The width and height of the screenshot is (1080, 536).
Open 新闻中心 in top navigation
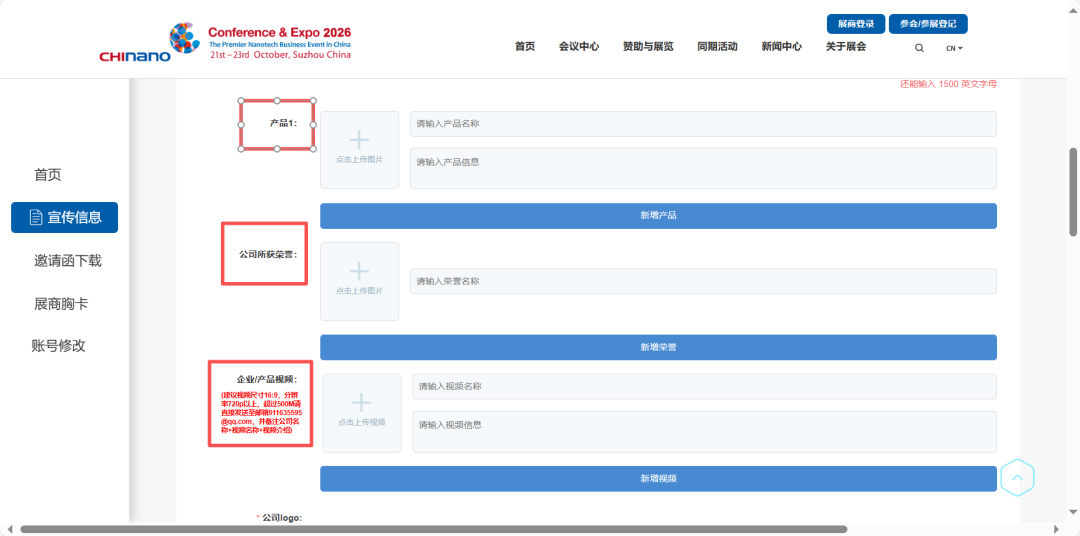pyautogui.click(x=781, y=46)
